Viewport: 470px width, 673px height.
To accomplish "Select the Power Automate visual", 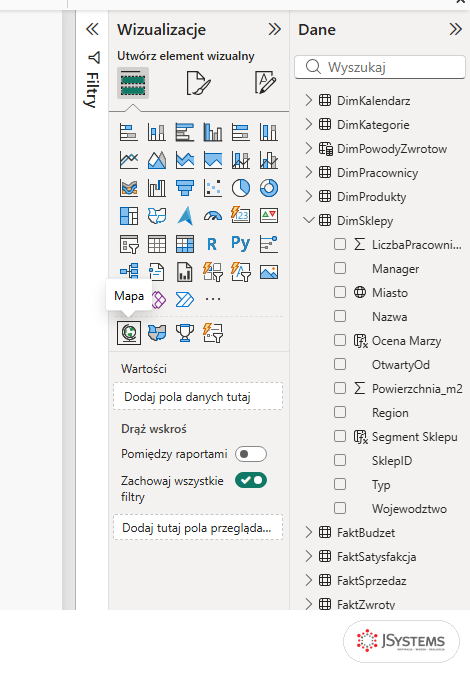I will click(x=185, y=300).
